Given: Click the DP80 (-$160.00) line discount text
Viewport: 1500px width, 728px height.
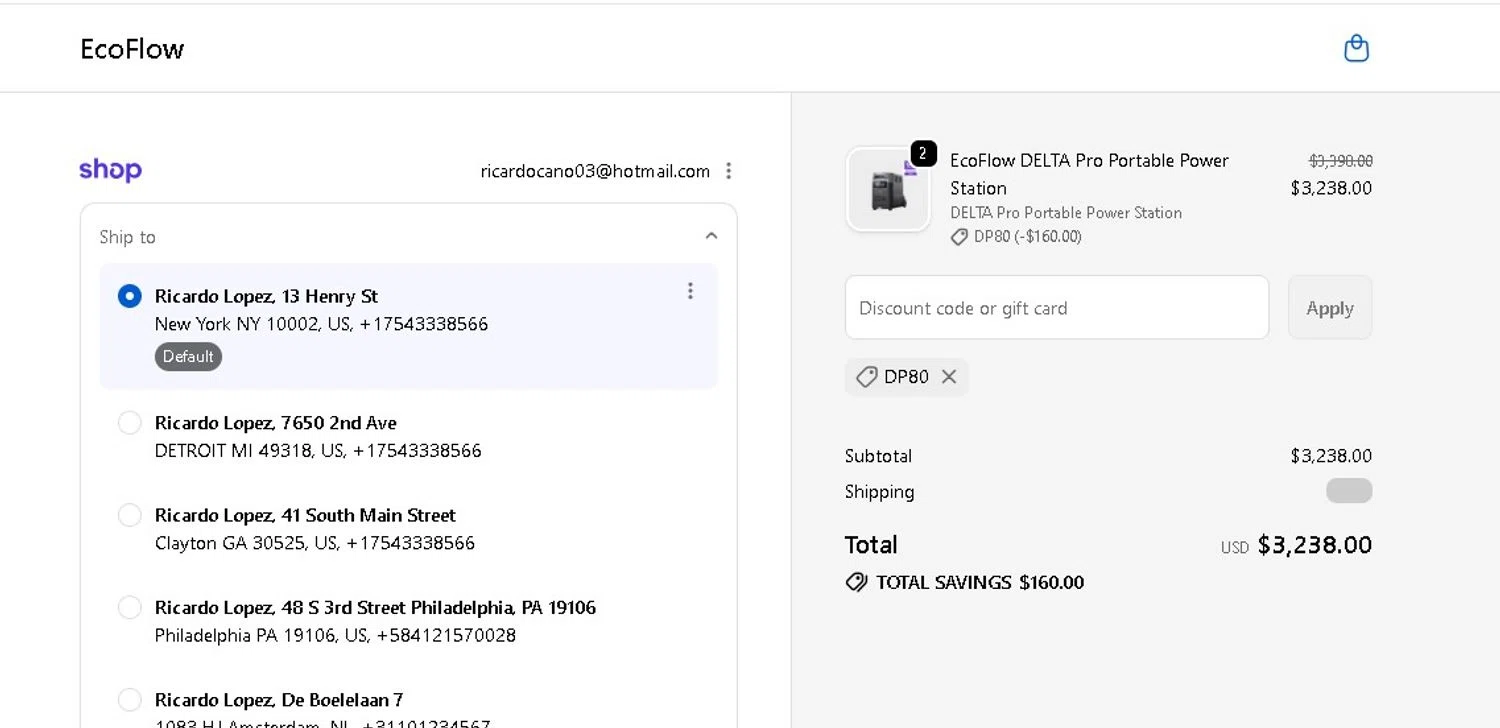Looking at the screenshot, I should (x=1027, y=237).
